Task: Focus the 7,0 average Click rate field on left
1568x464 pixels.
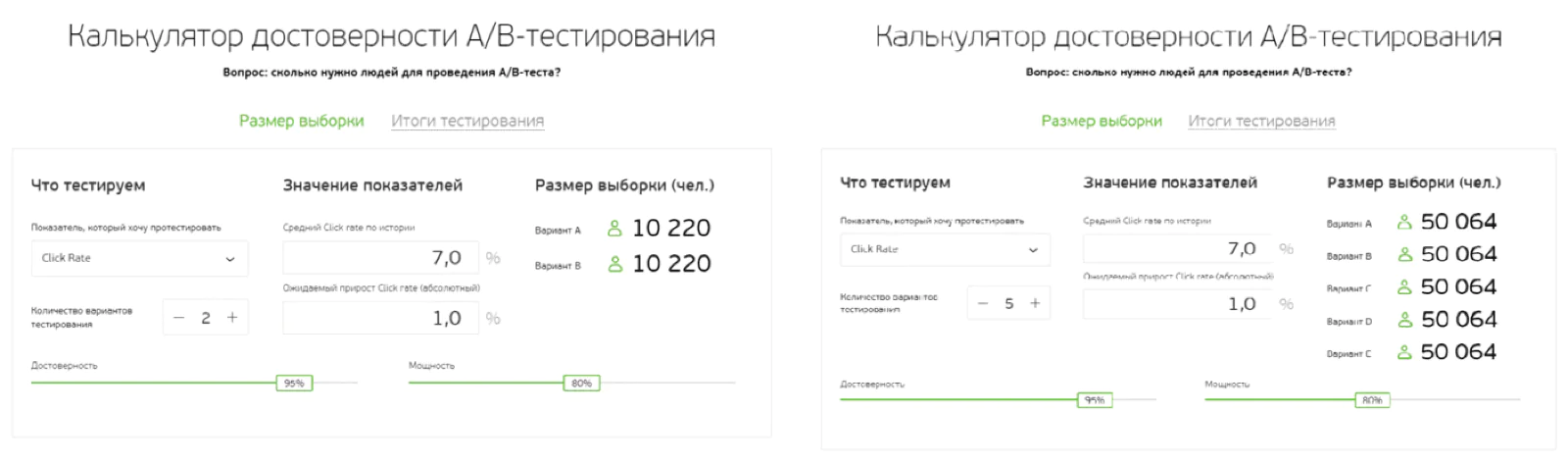Action: coord(381,259)
